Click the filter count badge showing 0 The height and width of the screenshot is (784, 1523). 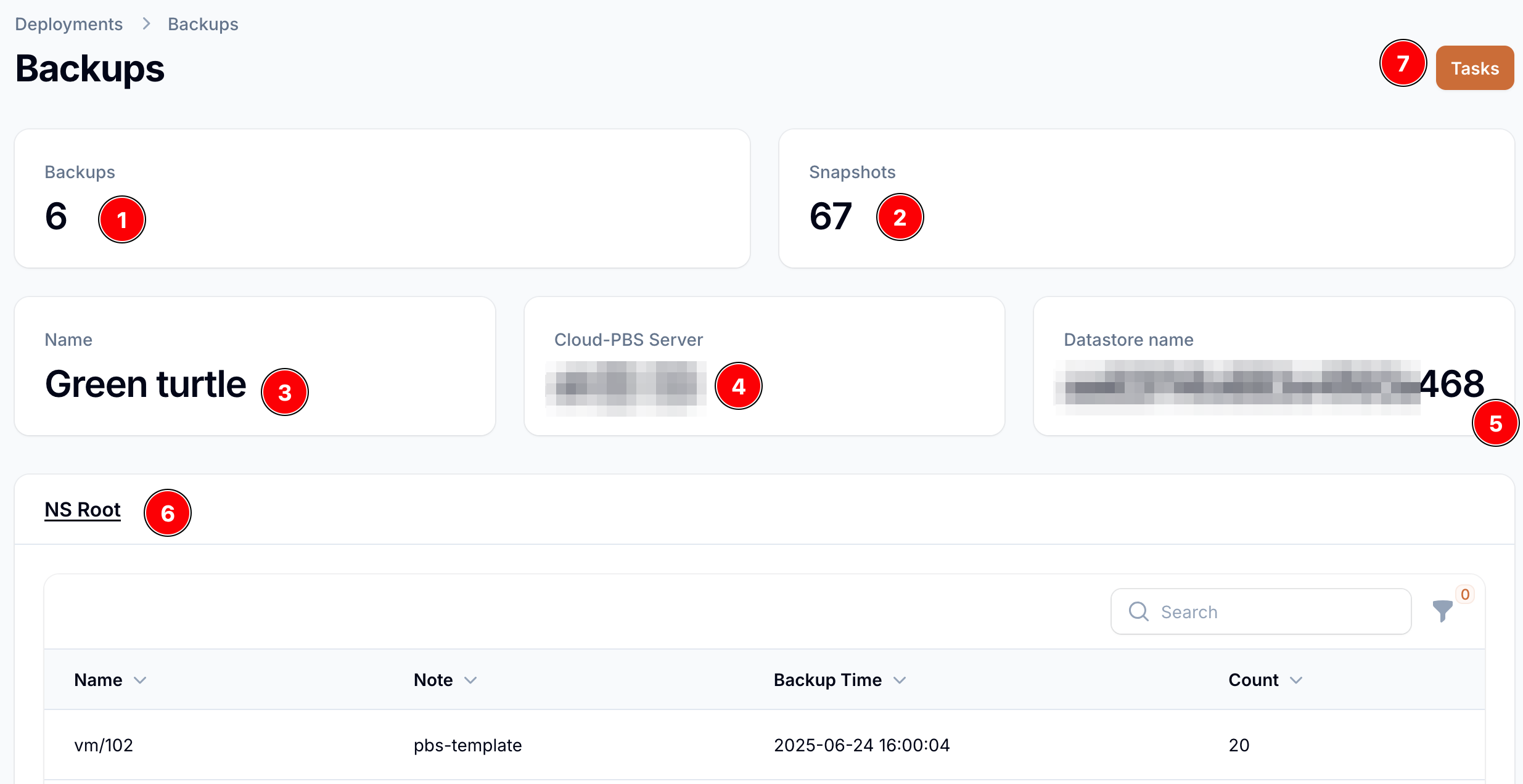1465,594
